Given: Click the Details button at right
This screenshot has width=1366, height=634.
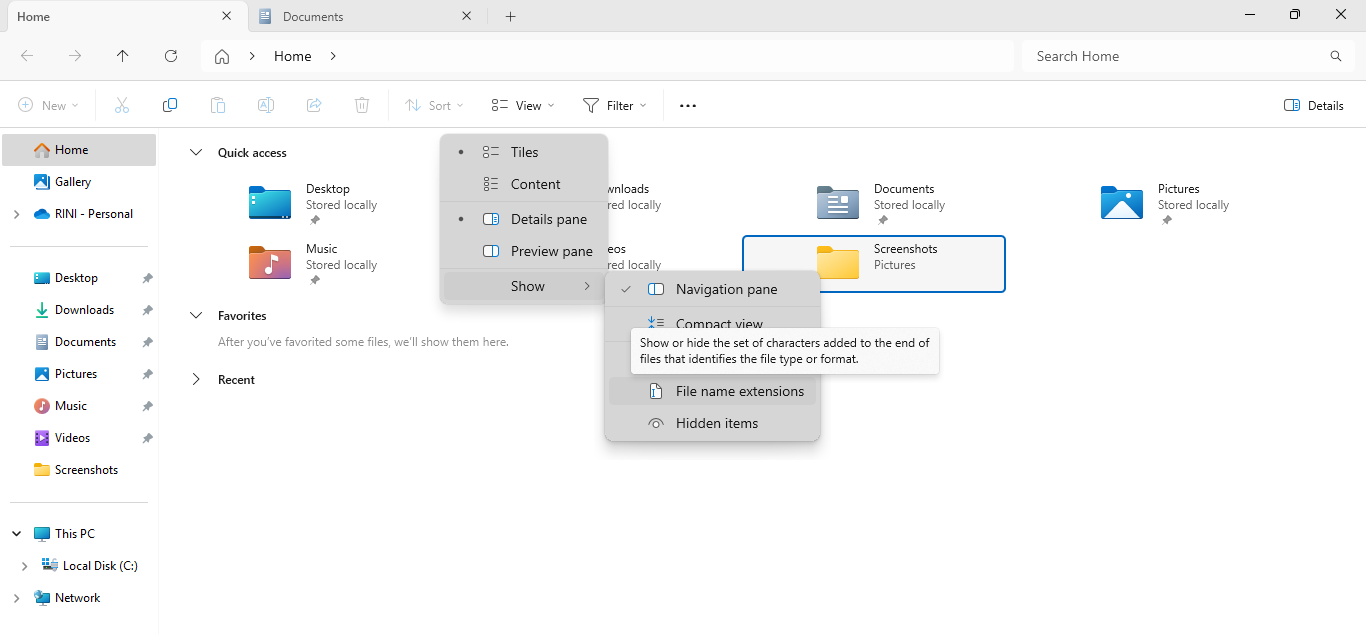Looking at the screenshot, I should (1314, 105).
